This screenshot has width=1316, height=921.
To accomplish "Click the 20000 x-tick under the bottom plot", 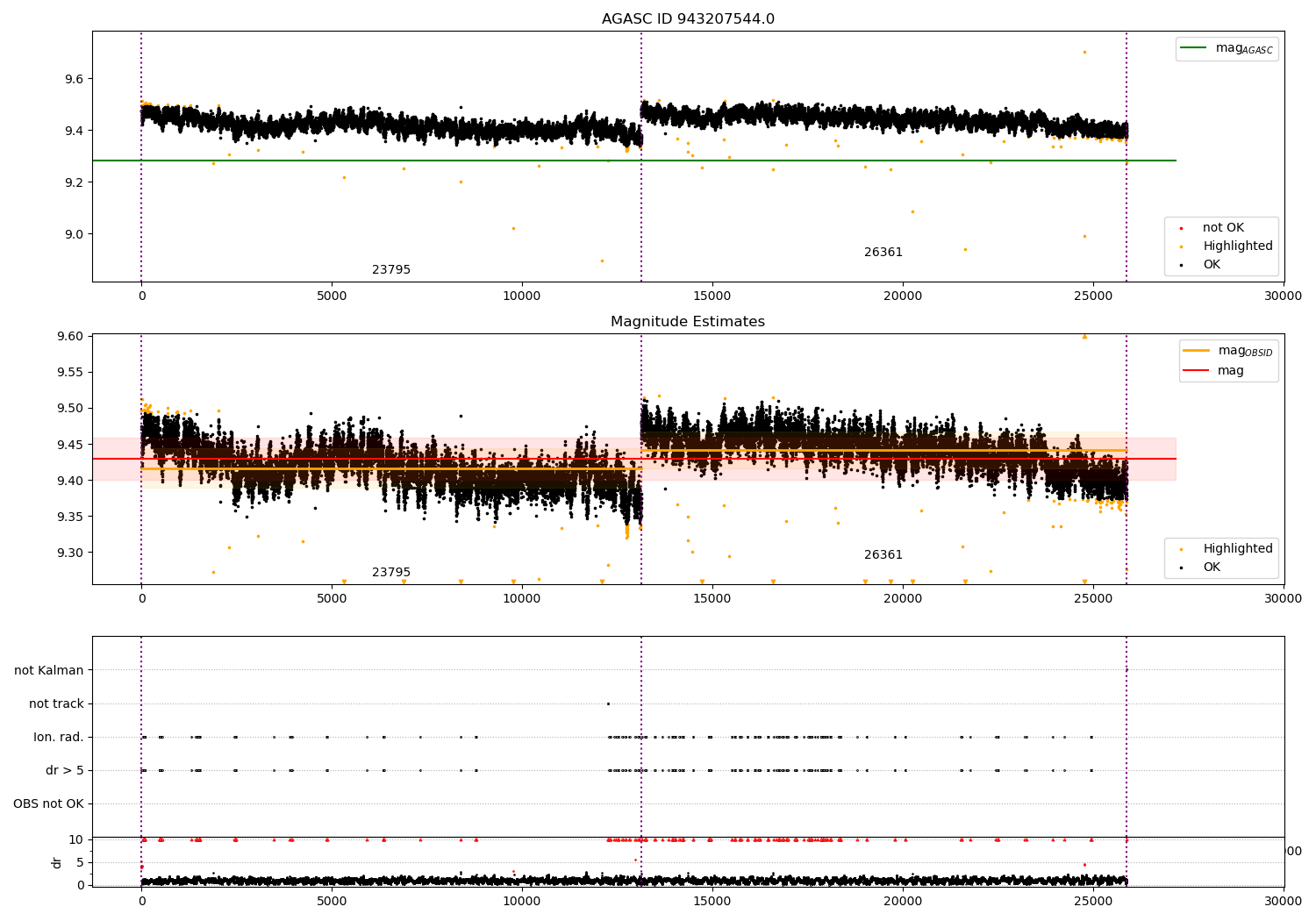I will (x=903, y=901).
